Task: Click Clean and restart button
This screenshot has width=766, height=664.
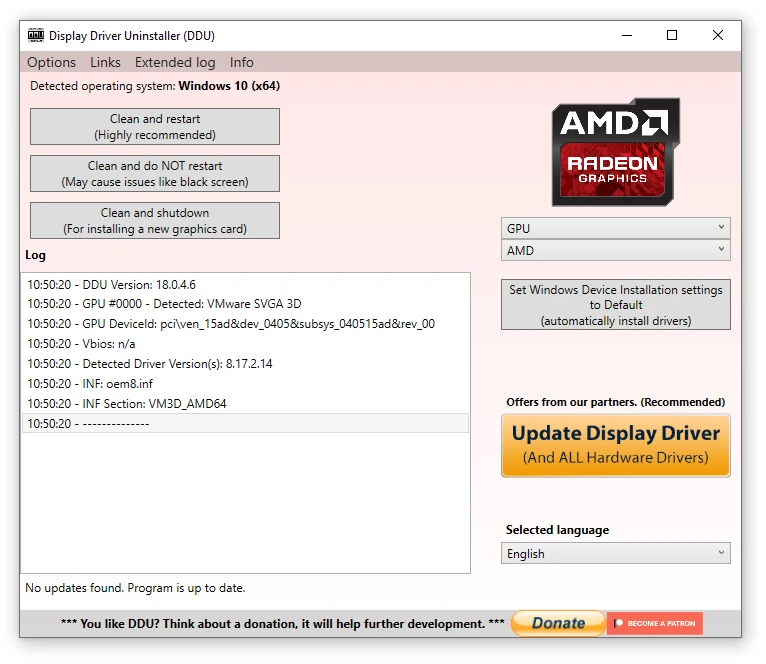Action: [x=155, y=127]
